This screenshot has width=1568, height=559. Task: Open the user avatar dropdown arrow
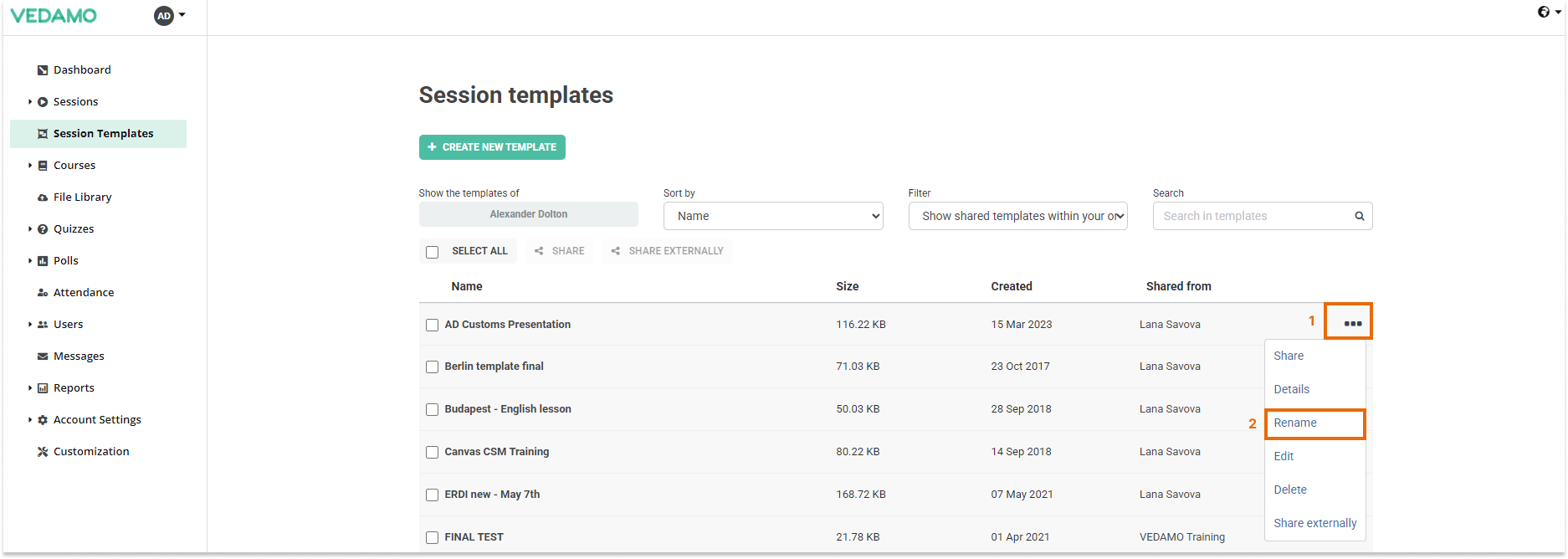[182, 15]
